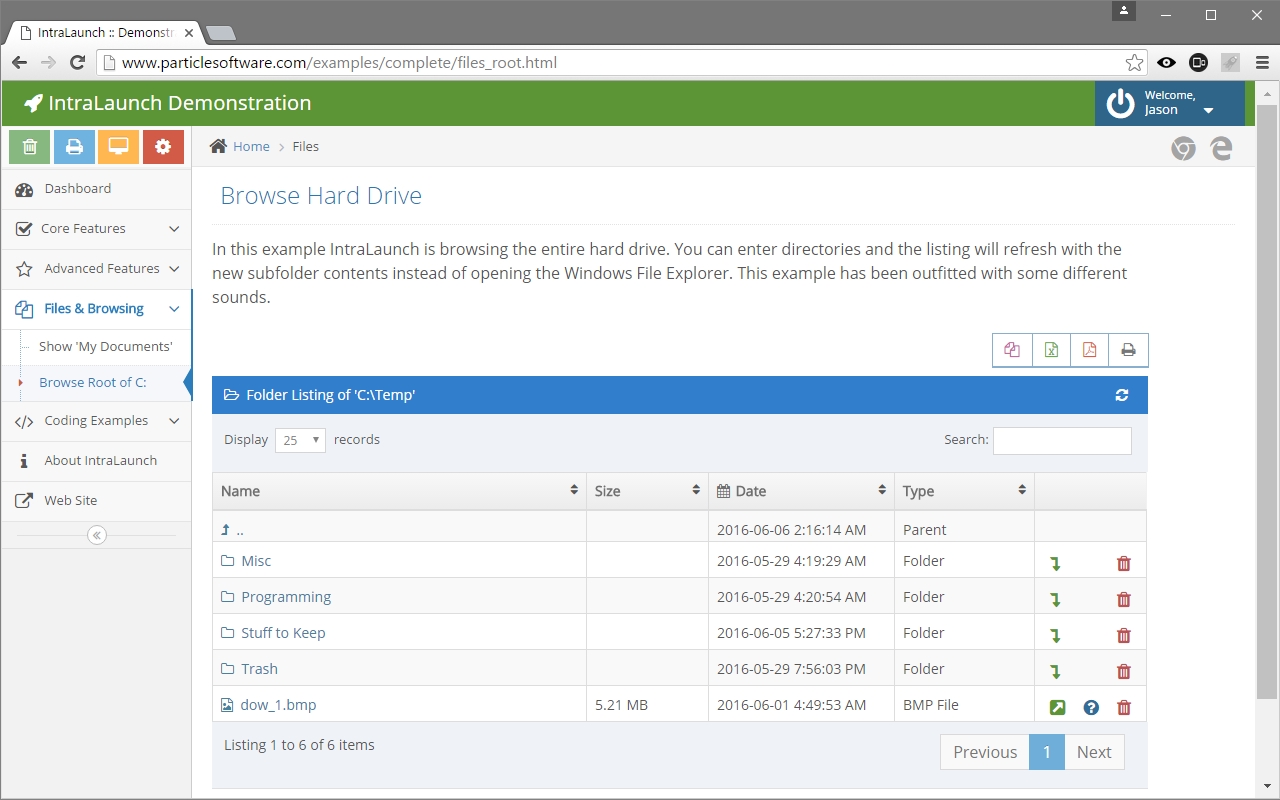Screen dimensions: 1280x800
Task: Click the help question icon for dow_1.bmp
Action: tap(1091, 707)
